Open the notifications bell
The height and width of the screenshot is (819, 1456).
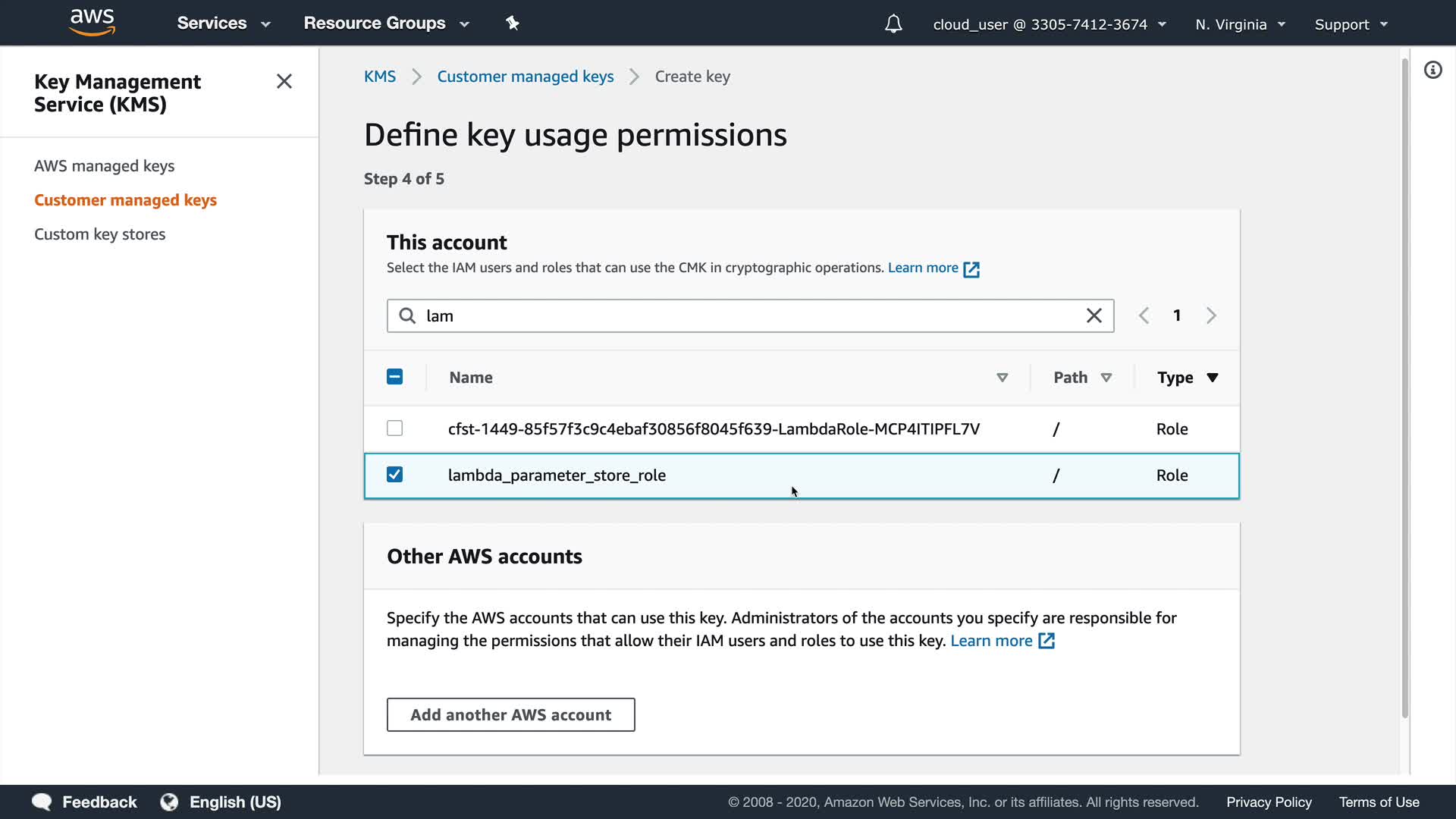click(893, 24)
